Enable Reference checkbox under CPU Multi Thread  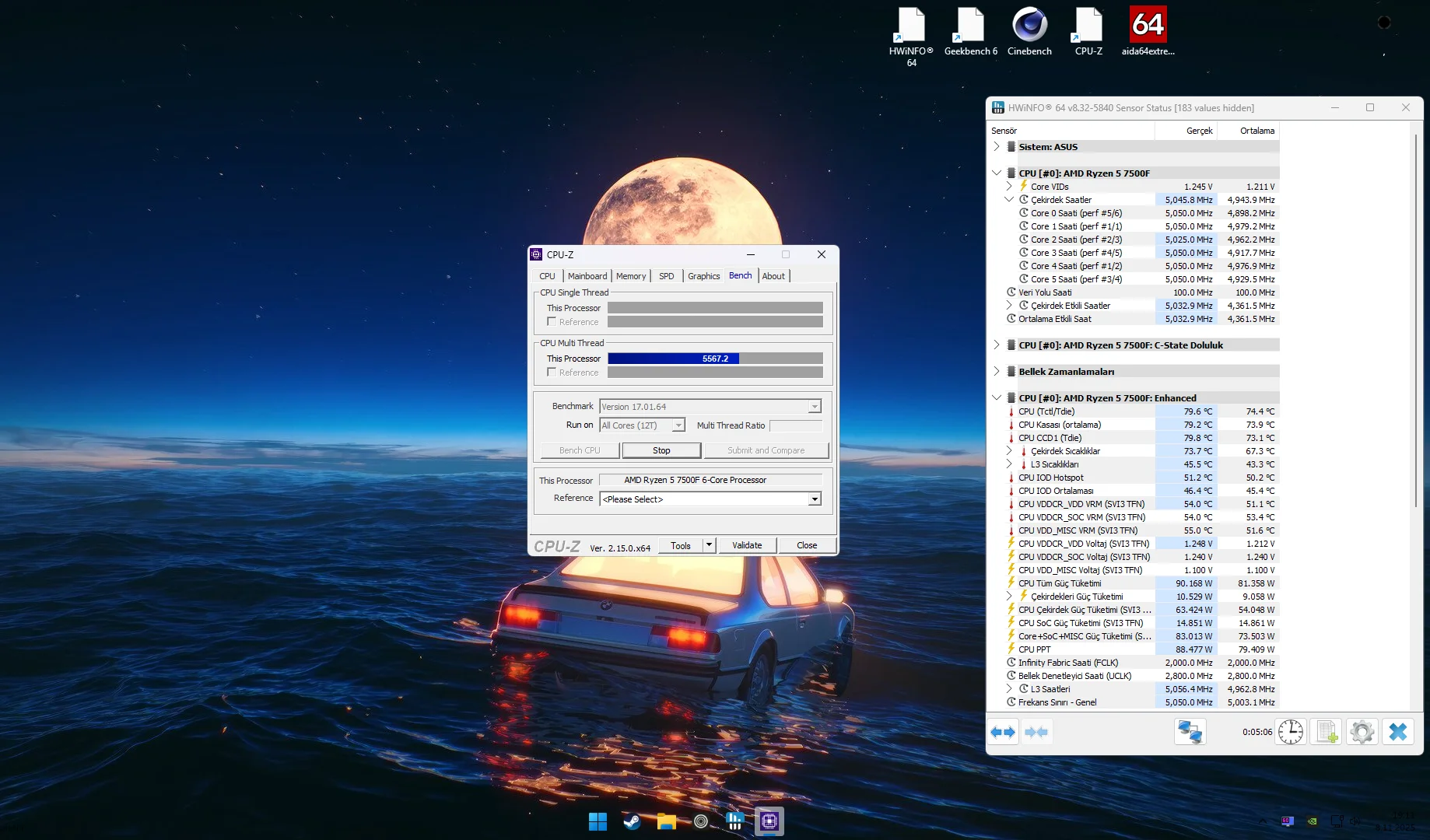coord(552,373)
